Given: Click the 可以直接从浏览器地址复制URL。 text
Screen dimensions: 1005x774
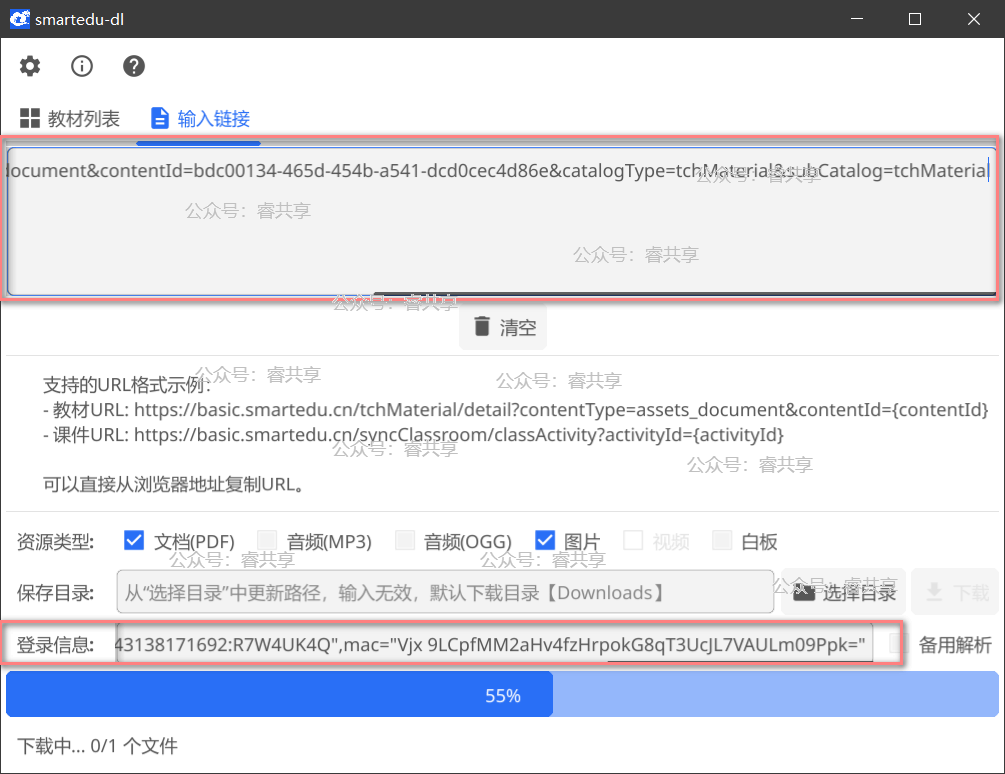Looking at the screenshot, I should point(173,484).
